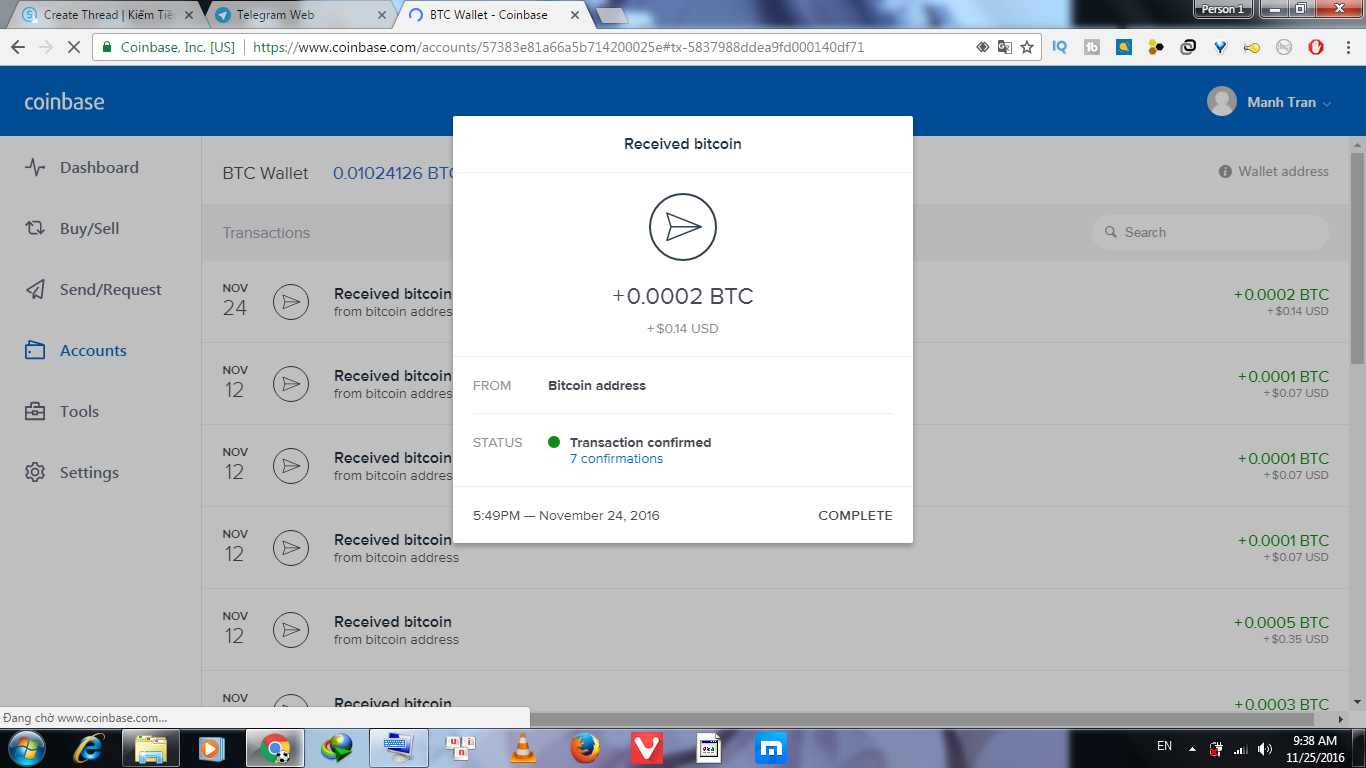Open Settings from the sidebar
The height and width of the screenshot is (768, 1366).
tap(89, 473)
